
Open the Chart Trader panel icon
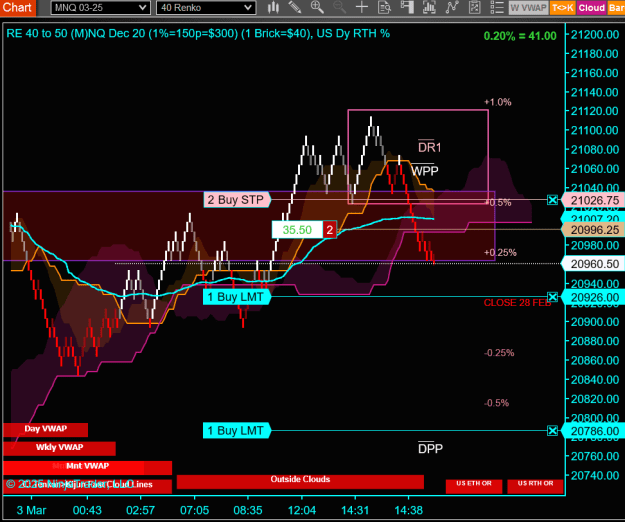coord(407,7)
